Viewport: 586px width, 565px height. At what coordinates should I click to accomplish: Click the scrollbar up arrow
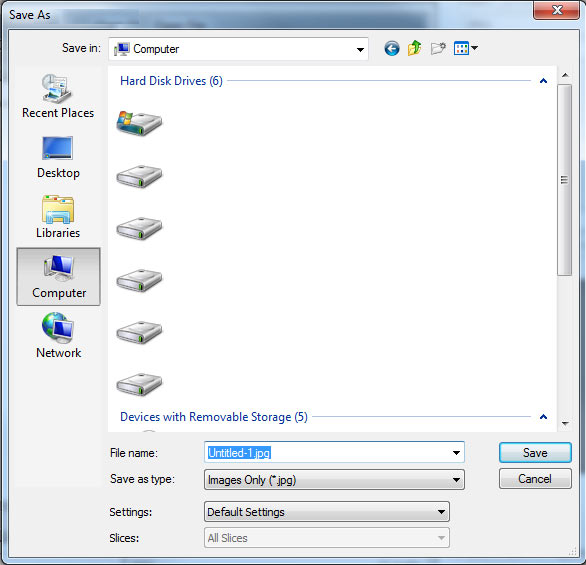point(565,75)
